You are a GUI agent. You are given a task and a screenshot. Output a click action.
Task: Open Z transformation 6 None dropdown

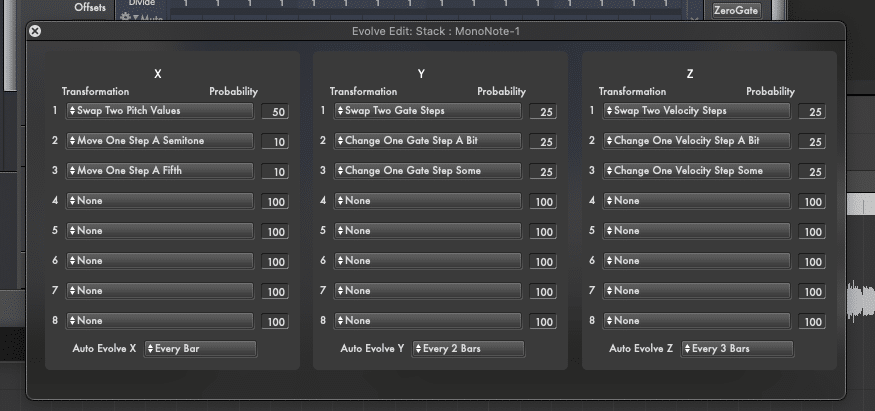[x=696, y=261]
